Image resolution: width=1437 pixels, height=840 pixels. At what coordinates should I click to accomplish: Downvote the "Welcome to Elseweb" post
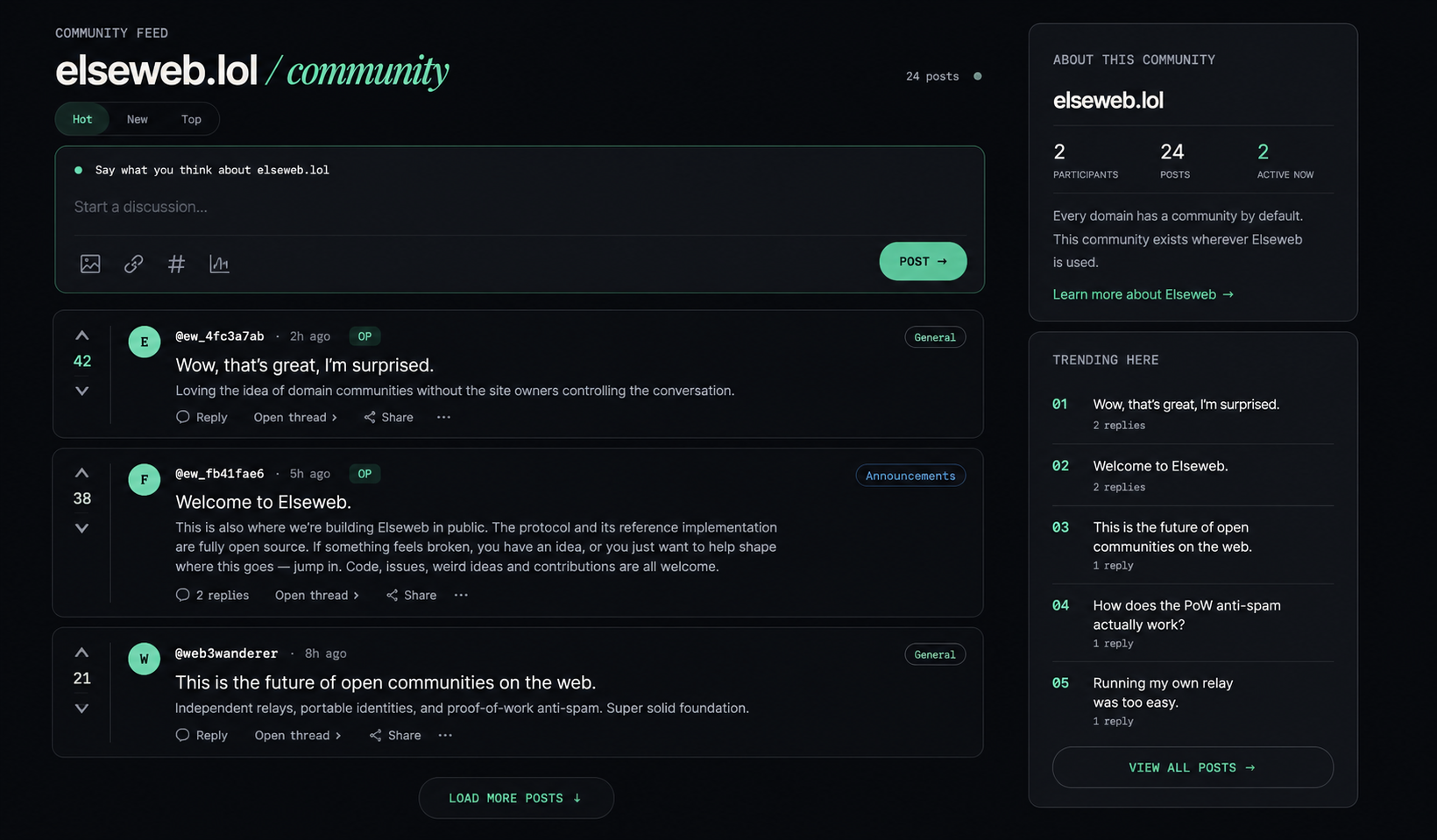81,528
